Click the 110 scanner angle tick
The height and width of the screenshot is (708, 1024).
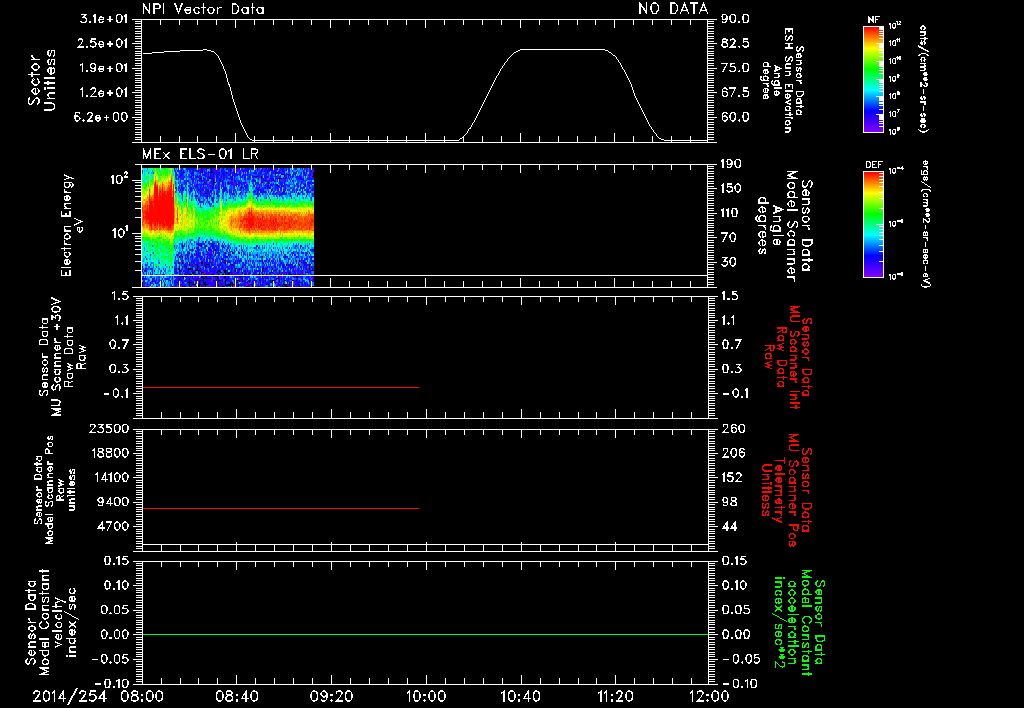tap(731, 213)
